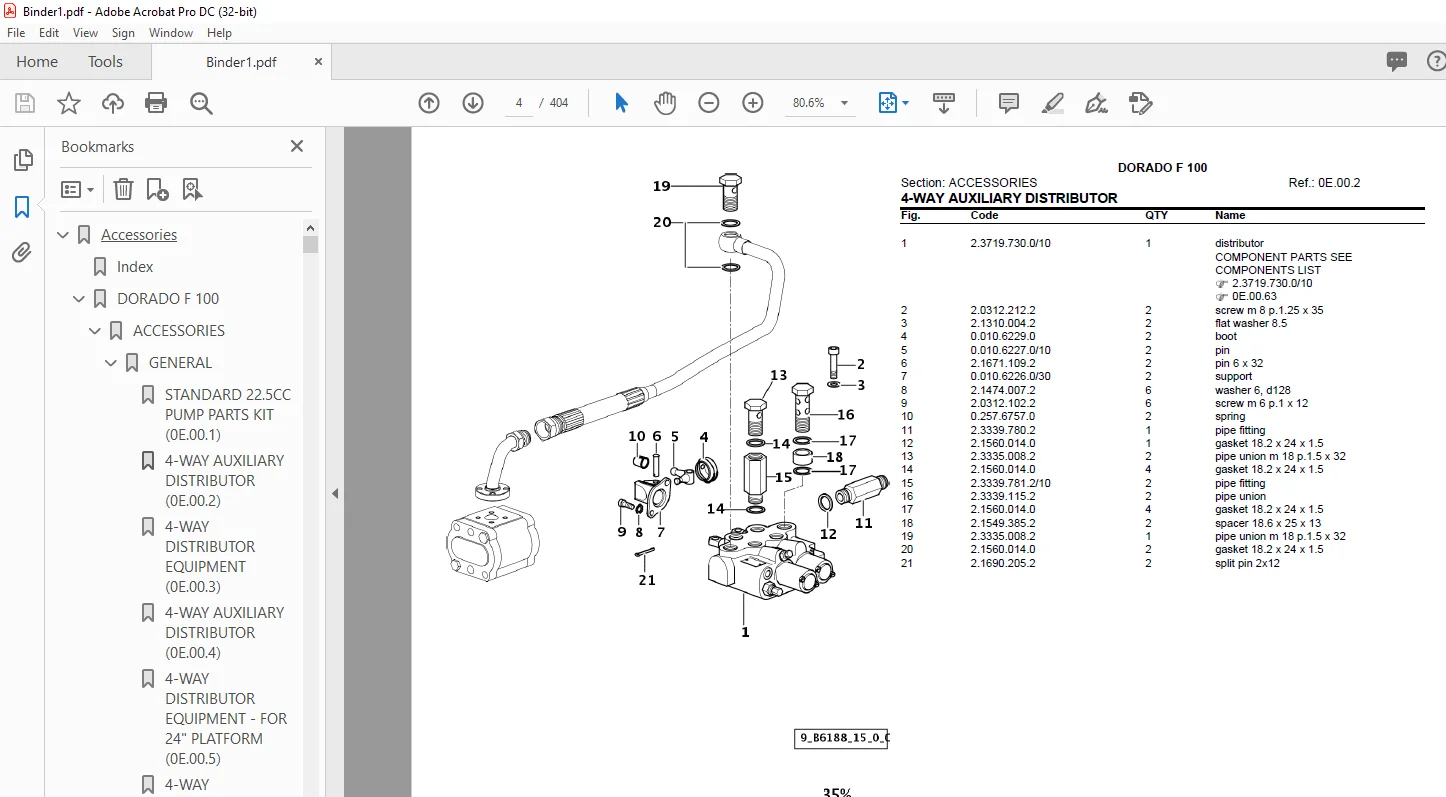The height and width of the screenshot is (797, 1446).
Task: Click the page number input field
Action: pyautogui.click(x=519, y=103)
